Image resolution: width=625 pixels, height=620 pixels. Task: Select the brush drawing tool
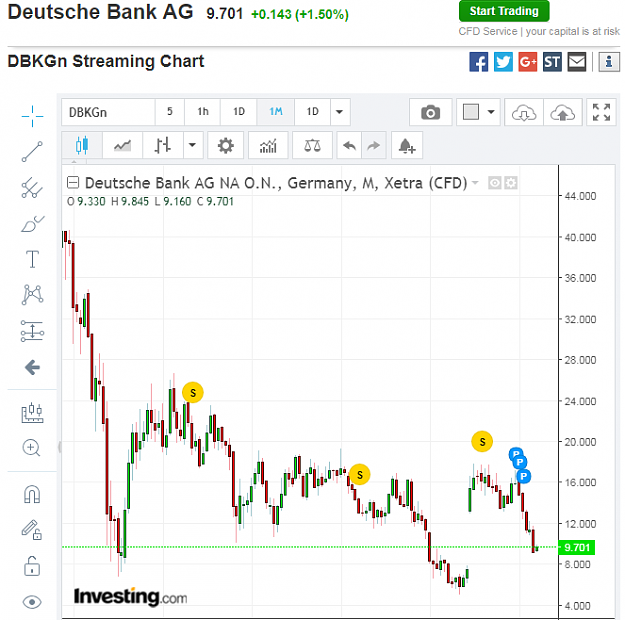click(x=32, y=224)
